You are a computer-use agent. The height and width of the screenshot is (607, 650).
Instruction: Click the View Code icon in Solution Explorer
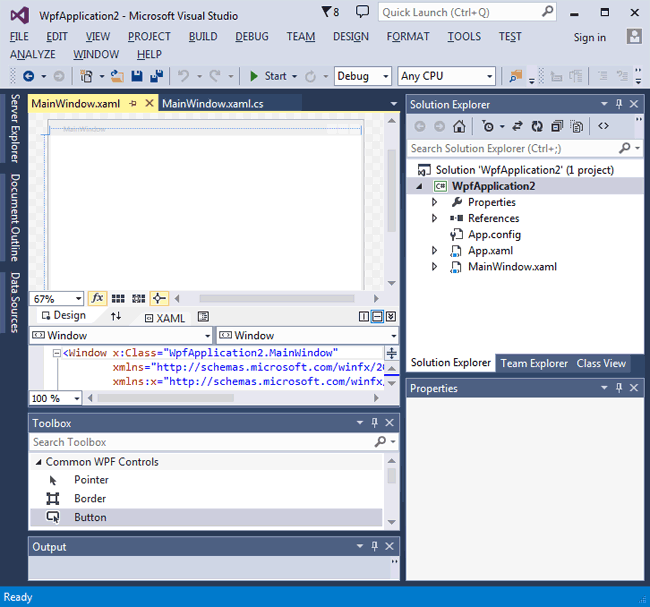click(603, 126)
